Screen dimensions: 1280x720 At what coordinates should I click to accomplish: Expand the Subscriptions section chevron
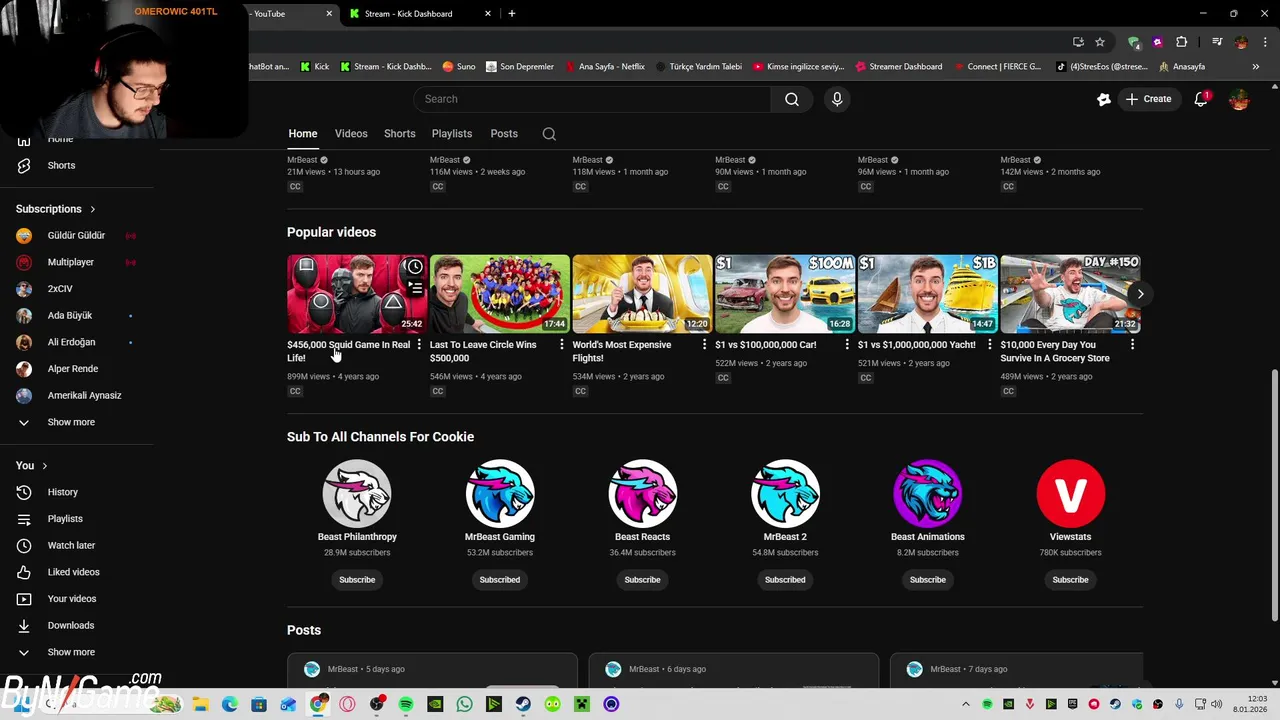click(x=93, y=209)
